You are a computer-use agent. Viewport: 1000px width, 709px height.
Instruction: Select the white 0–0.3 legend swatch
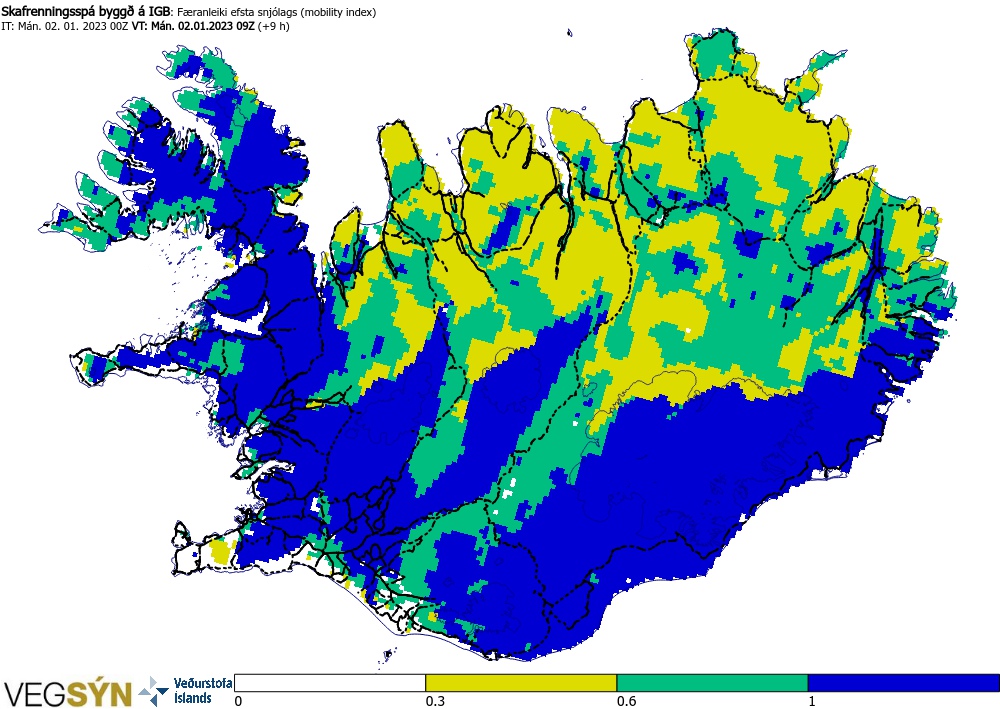tap(330, 683)
